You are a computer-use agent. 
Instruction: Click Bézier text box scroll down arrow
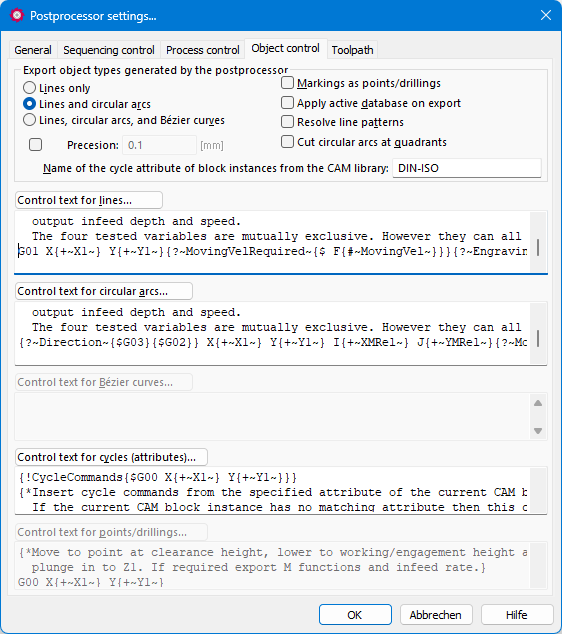pyautogui.click(x=538, y=431)
